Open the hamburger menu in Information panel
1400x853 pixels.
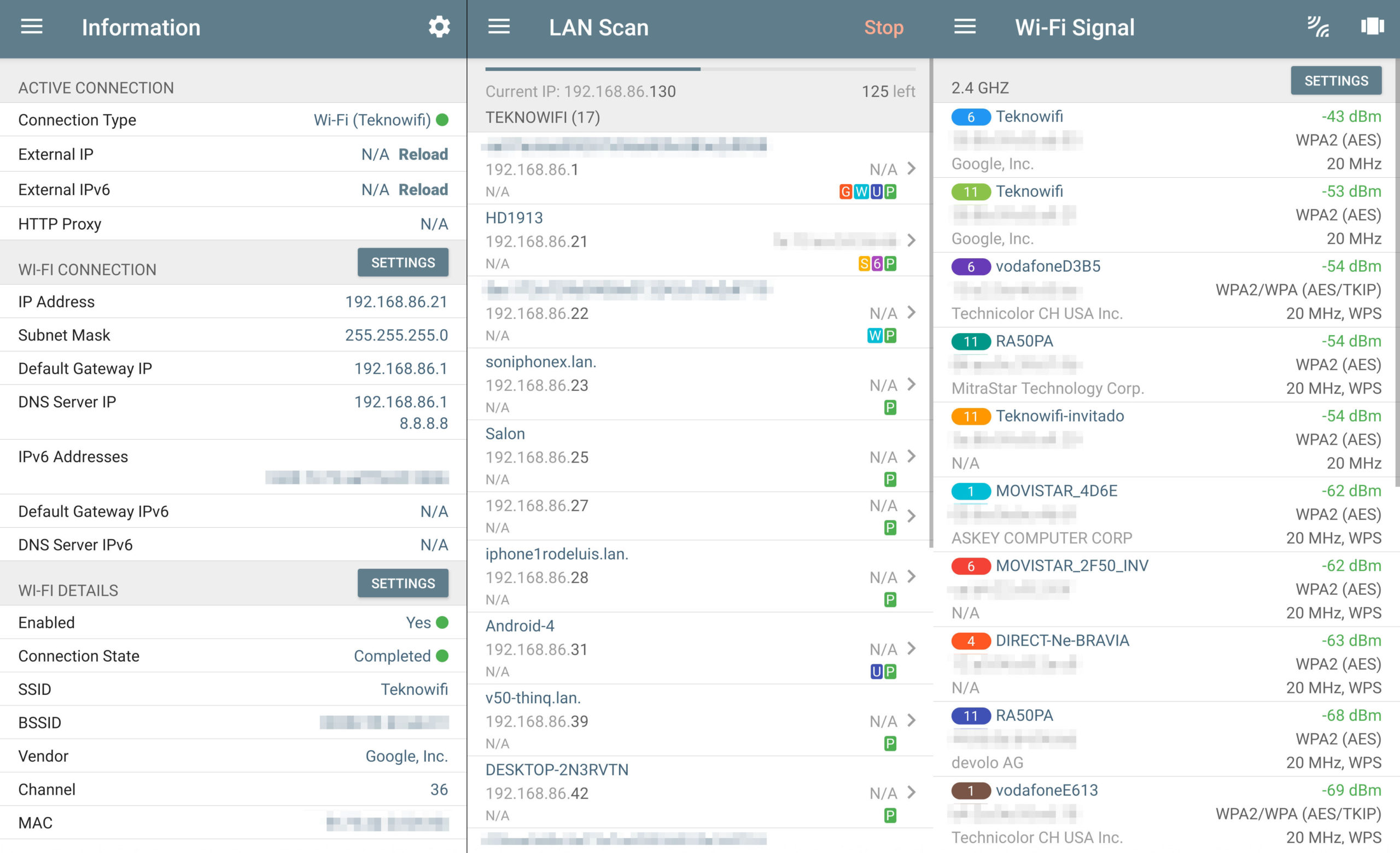pos(32,27)
